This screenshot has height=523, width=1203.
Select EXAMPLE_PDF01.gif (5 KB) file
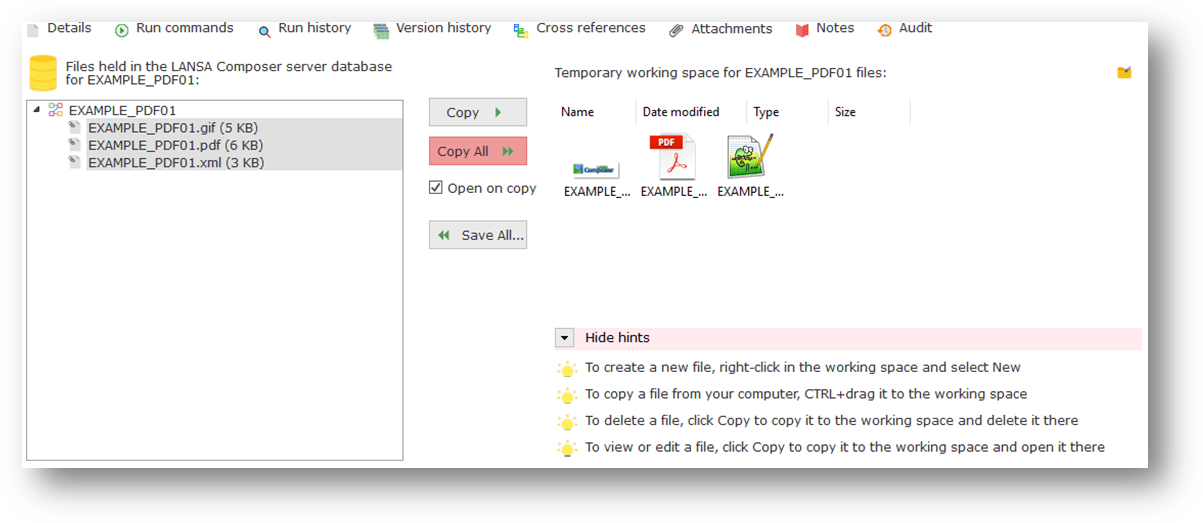(x=175, y=128)
